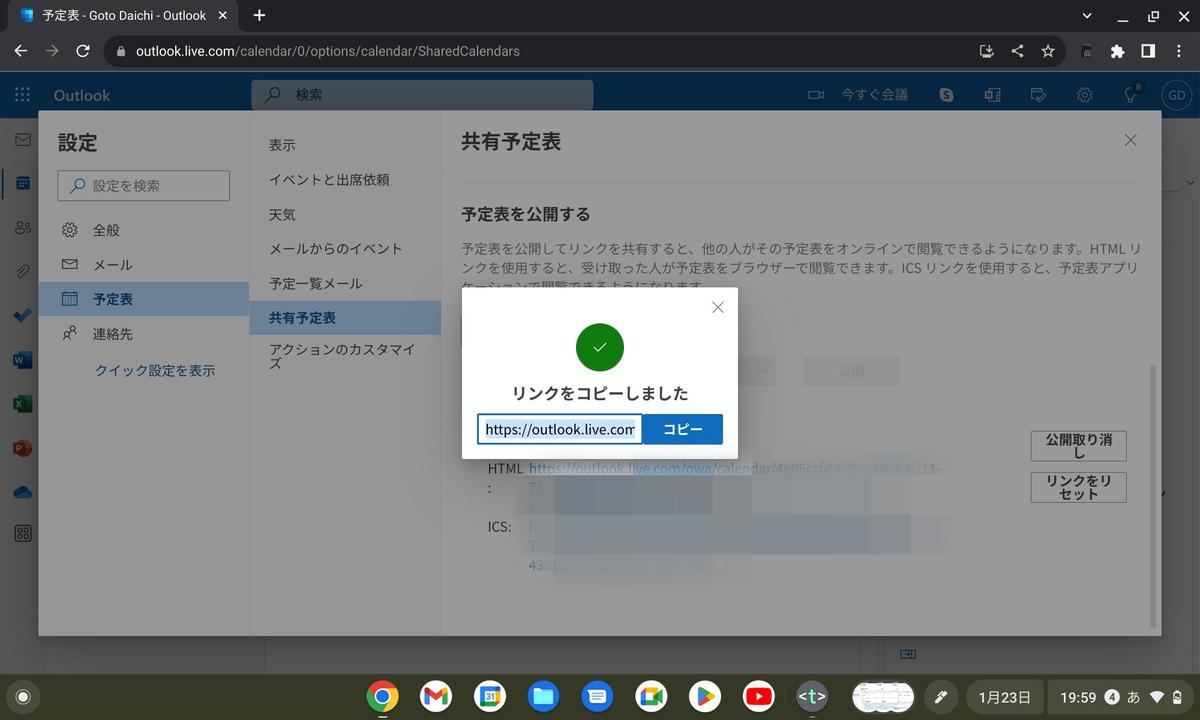Open OneDrive from the left rail
This screenshot has width=1200, height=720.
(x=22, y=492)
